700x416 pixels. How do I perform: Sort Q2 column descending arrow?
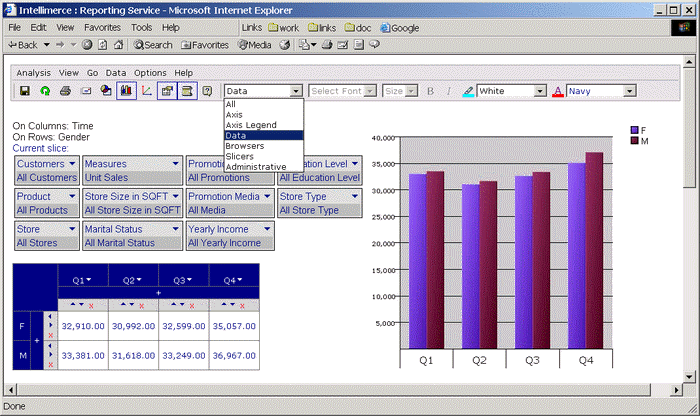[x=131, y=304]
